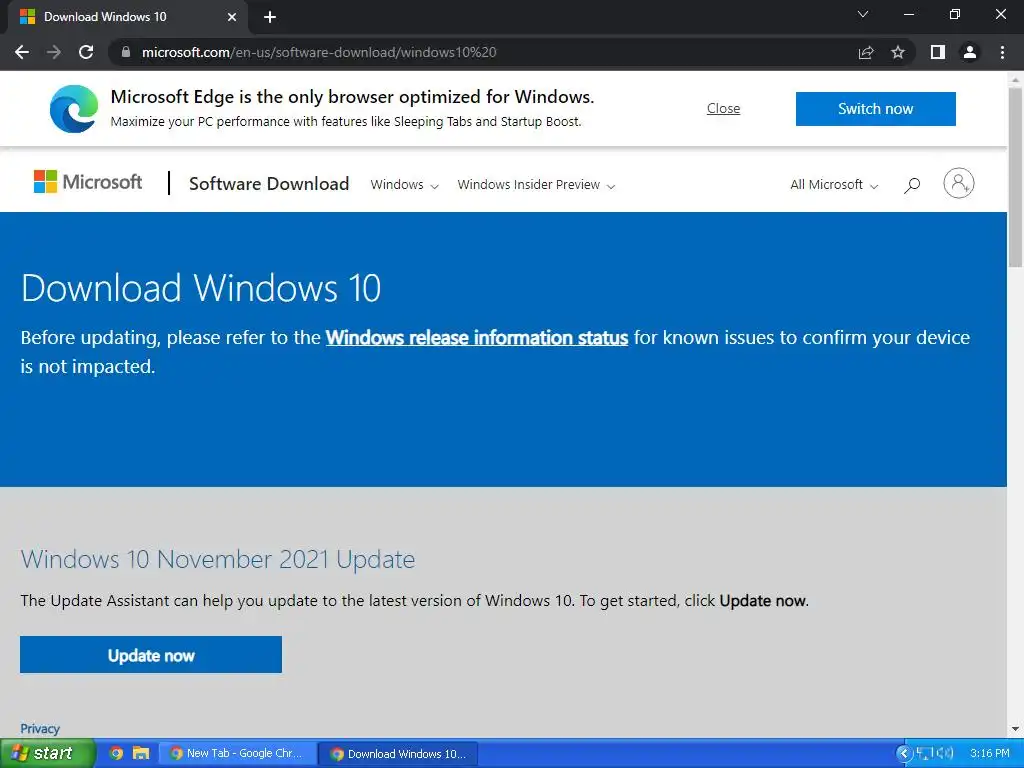Open the Privacy link at page bottom
The image size is (1024, 768).
click(x=40, y=728)
